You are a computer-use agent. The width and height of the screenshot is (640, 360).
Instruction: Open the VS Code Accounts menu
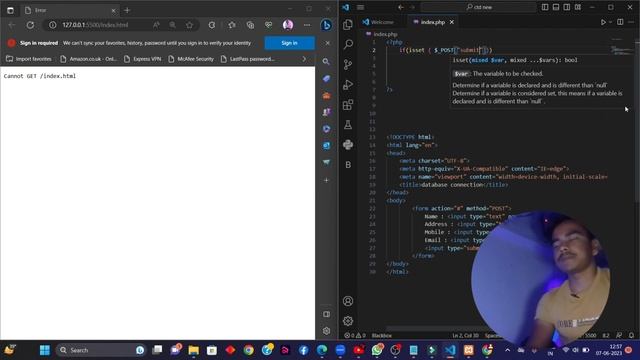click(348, 301)
